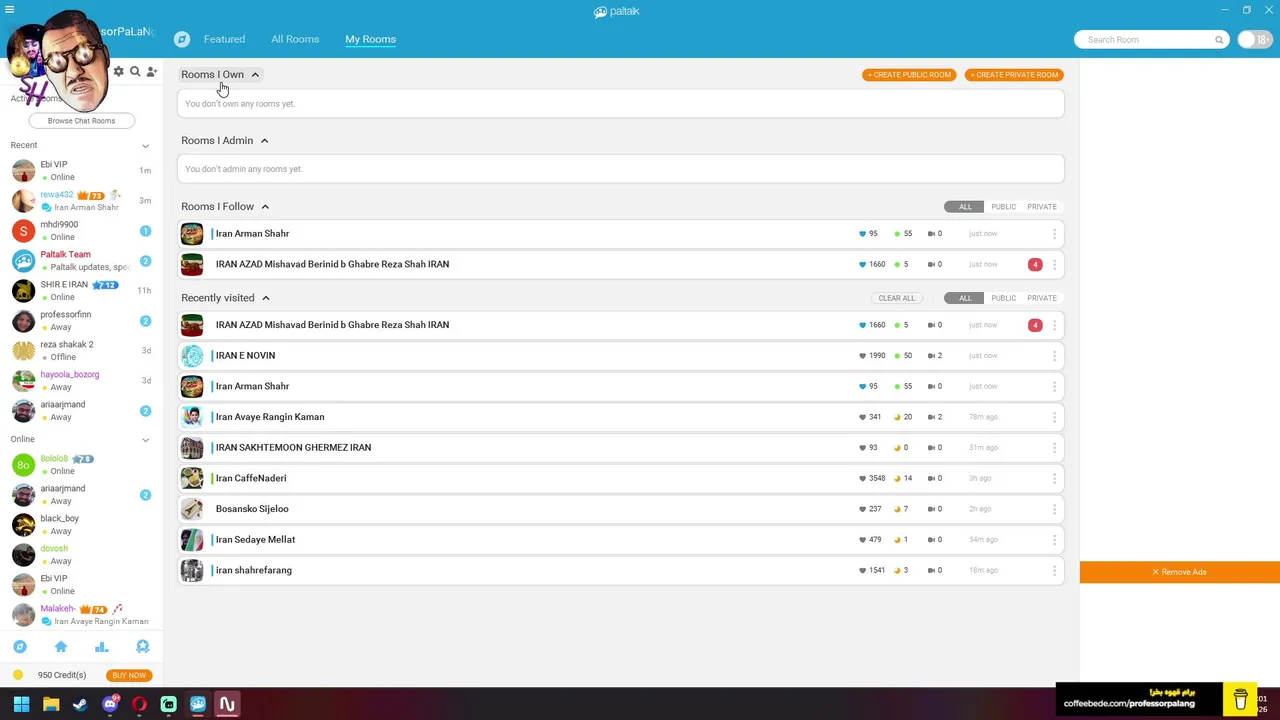The width and height of the screenshot is (1280, 720).
Task: Click the Iran CaffeNaderi room avatar
Action: (192, 478)
